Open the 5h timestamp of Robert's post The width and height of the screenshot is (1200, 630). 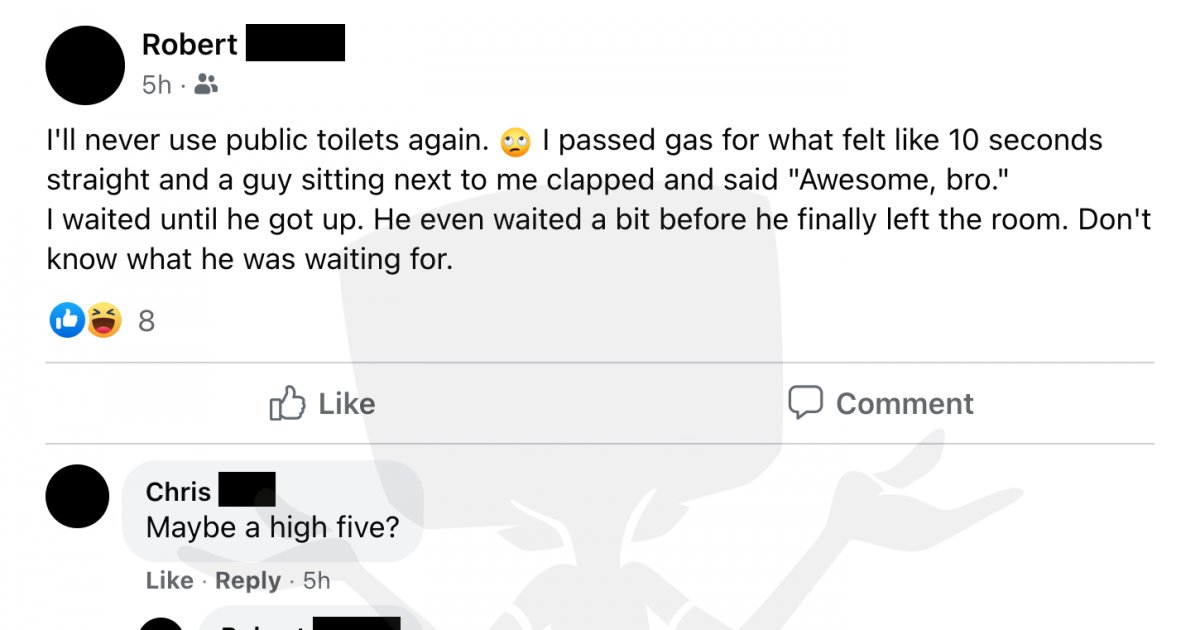click(157, 86)
